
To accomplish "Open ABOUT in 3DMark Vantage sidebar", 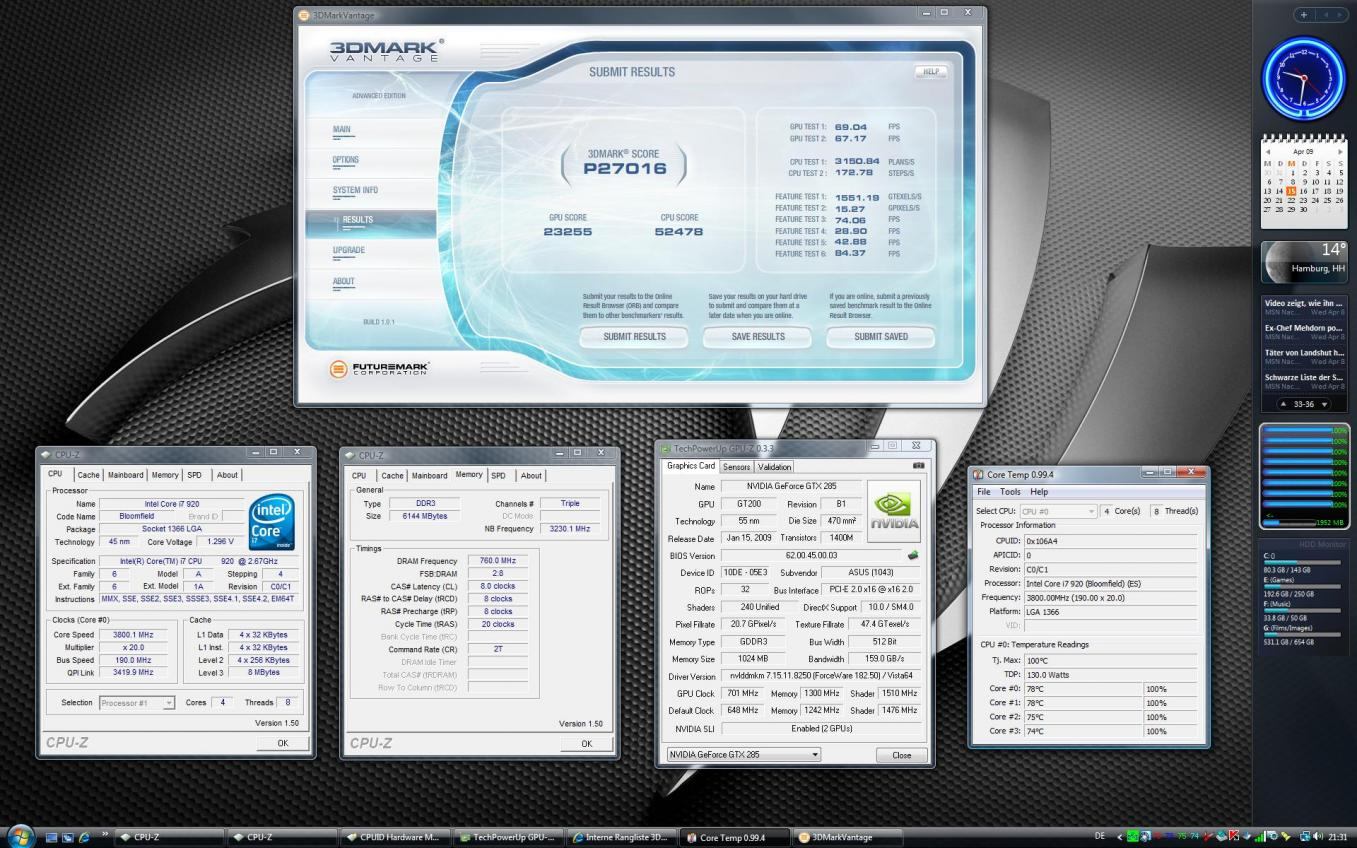I will coord(344,281).
